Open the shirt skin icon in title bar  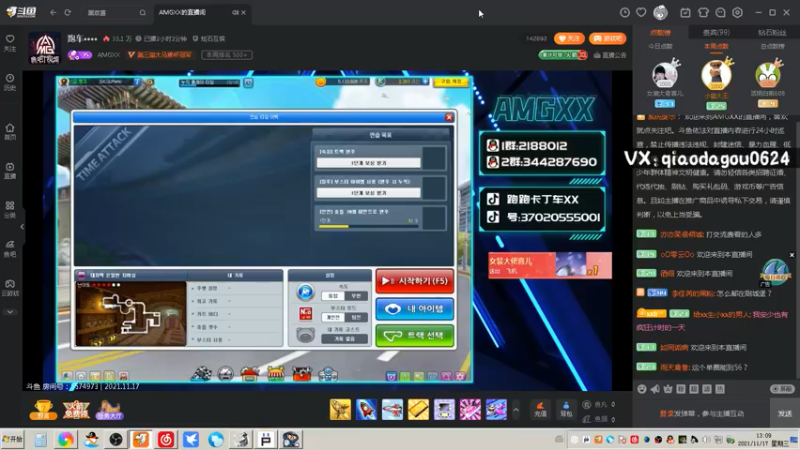click(x=703, y=13)
